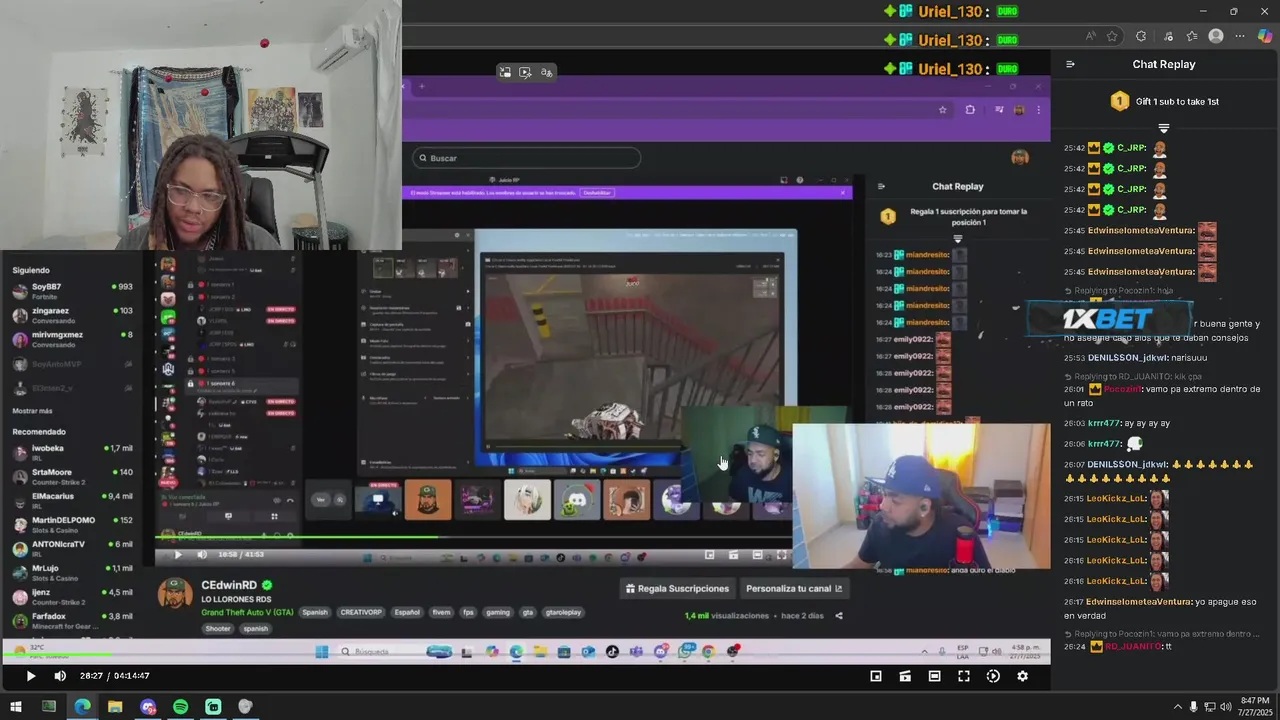The height and width of the screenshot is (720, 1280).
Task: Open the Edge profile avatar
Action: (x=1216, y=36)
